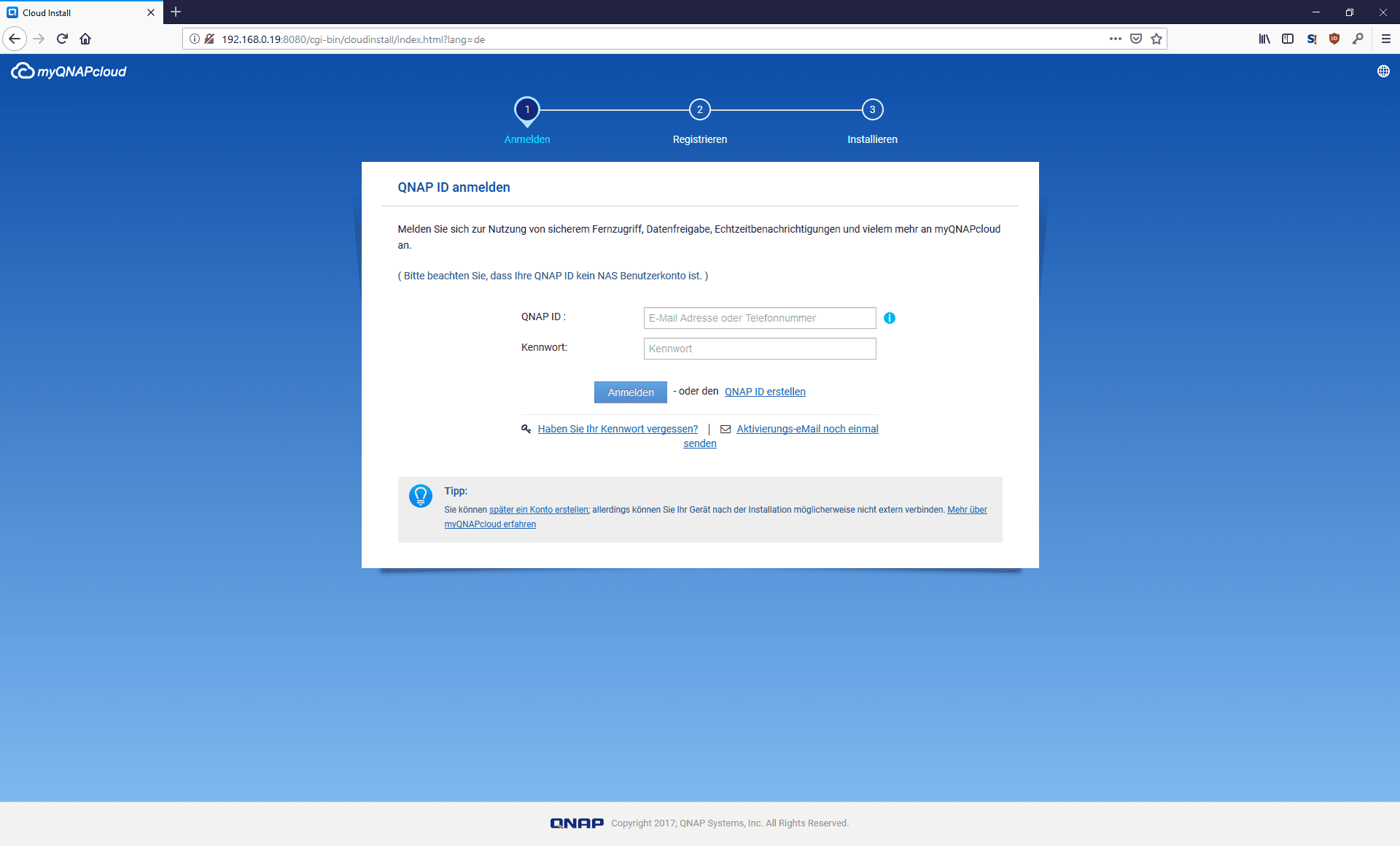Viewport: 1400px width, 846px height.
Task: Select the Cloud Install browser tab
Action: (x=73, y=12)
